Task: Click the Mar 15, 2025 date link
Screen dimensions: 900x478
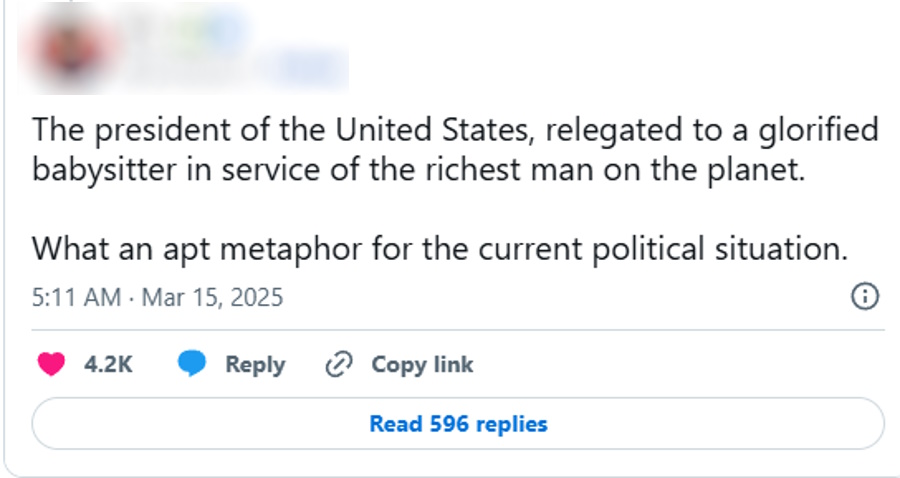Action: (212, 297)
